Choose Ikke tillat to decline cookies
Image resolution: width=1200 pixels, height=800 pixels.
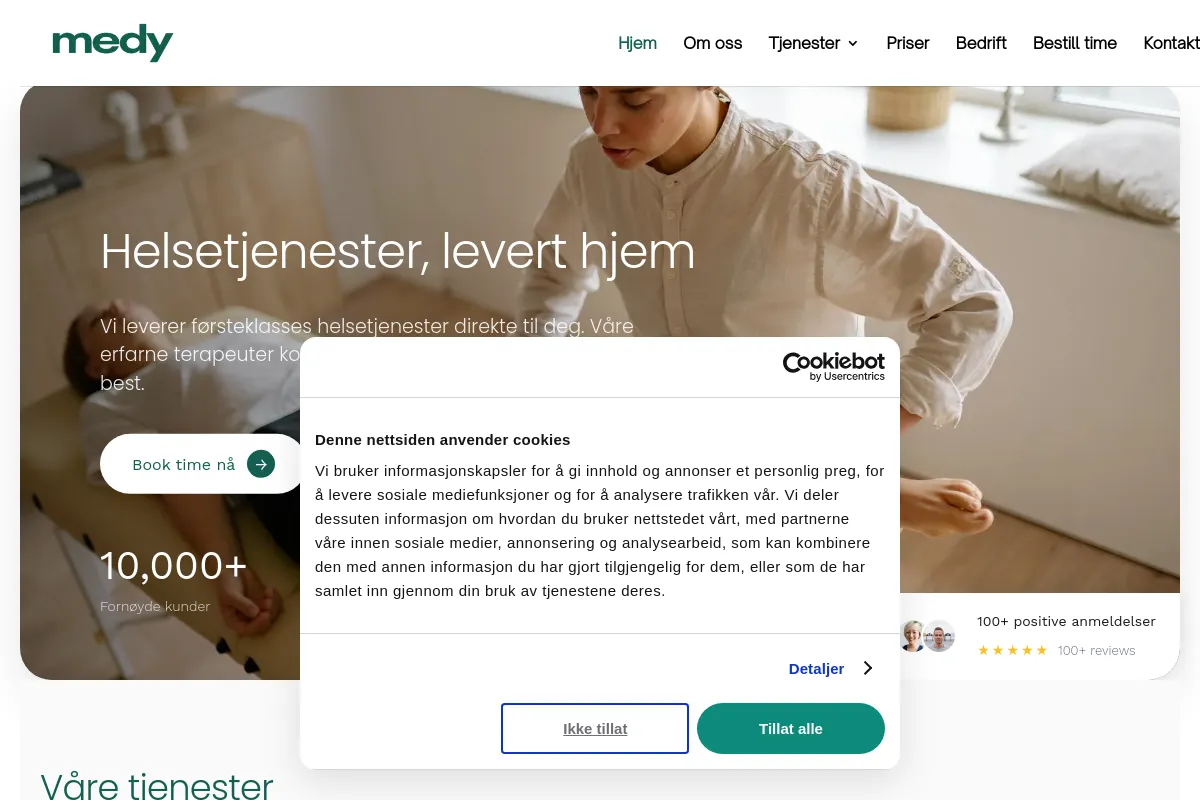coord(595,728)
